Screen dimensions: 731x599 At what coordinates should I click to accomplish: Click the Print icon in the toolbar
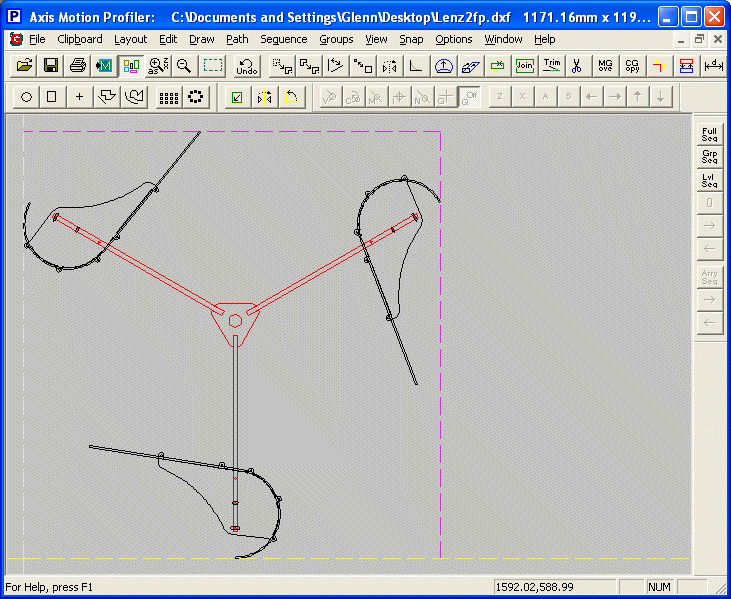coord(77,66)
